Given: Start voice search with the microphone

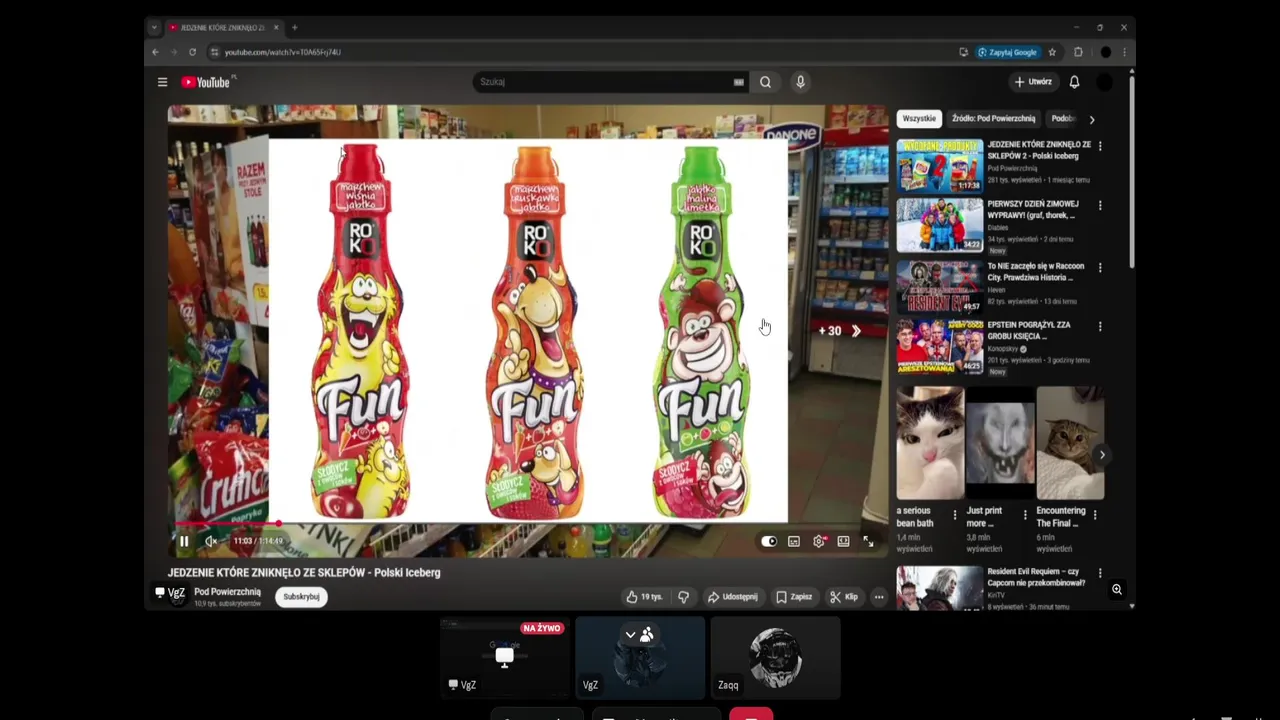Looking at the screenshot, I should click(x=800, y=82).
